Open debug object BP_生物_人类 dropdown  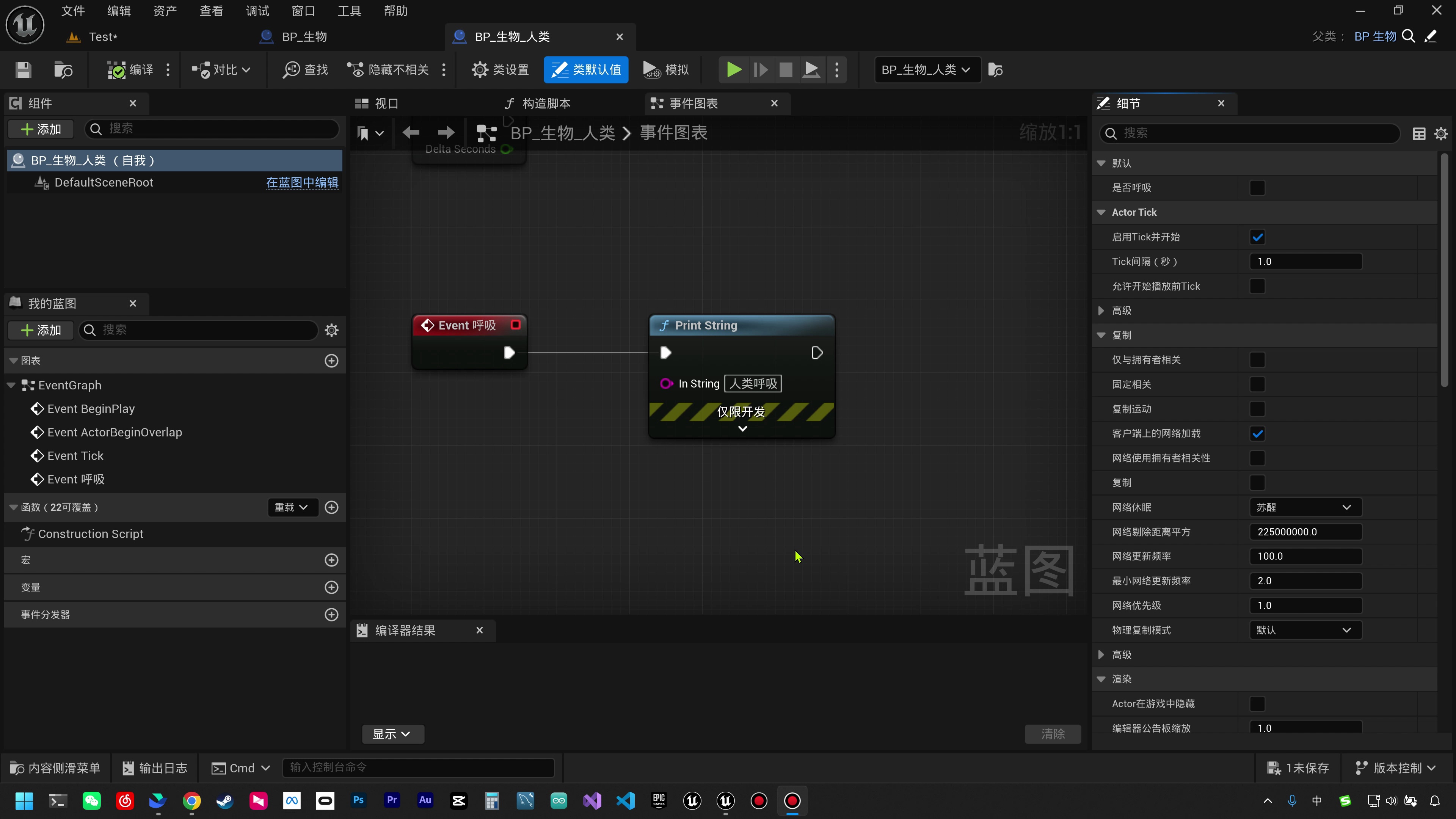click(x=927, y=69)
